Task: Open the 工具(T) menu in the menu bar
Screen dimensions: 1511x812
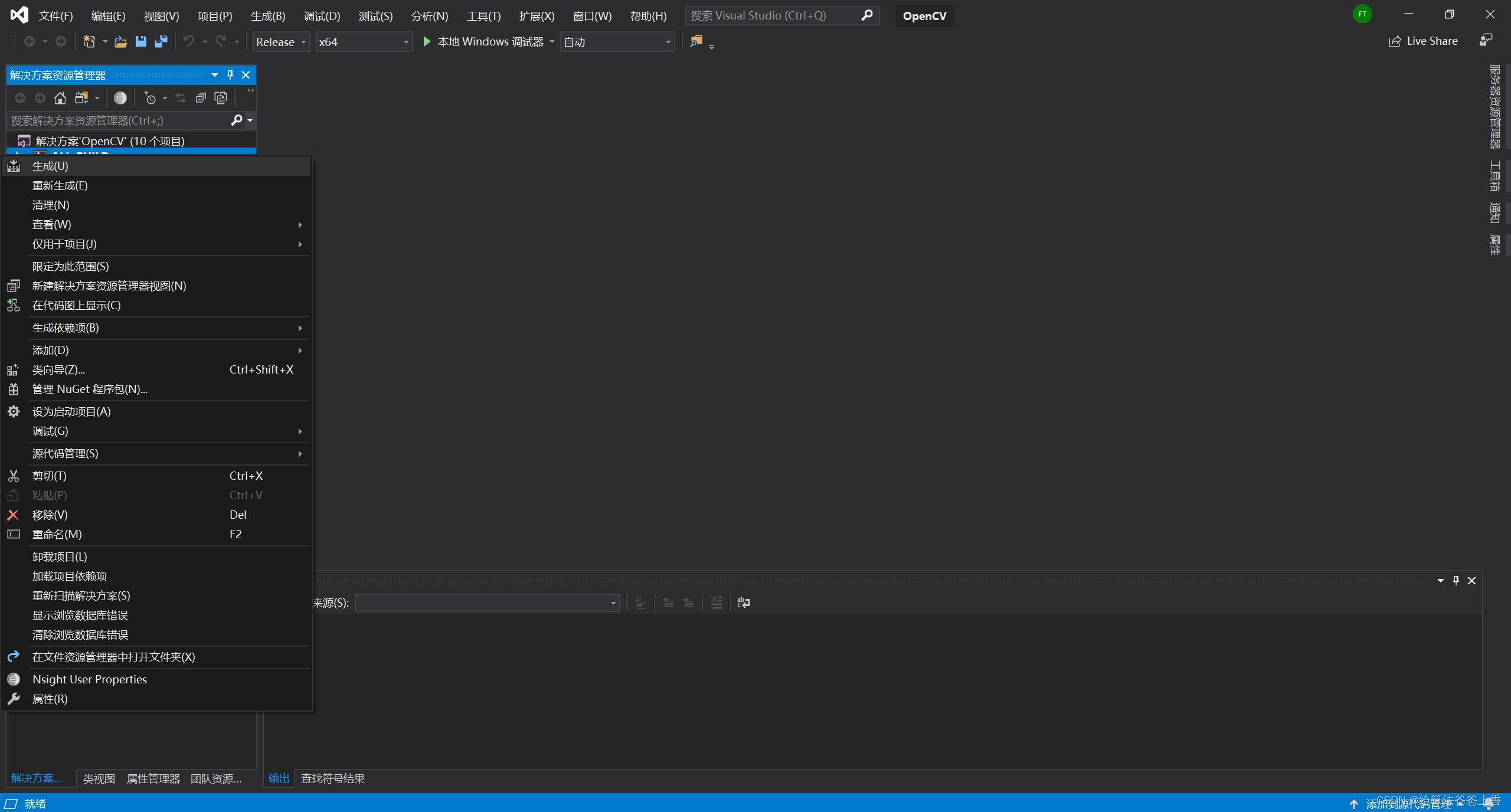Action: coord(483,16)
